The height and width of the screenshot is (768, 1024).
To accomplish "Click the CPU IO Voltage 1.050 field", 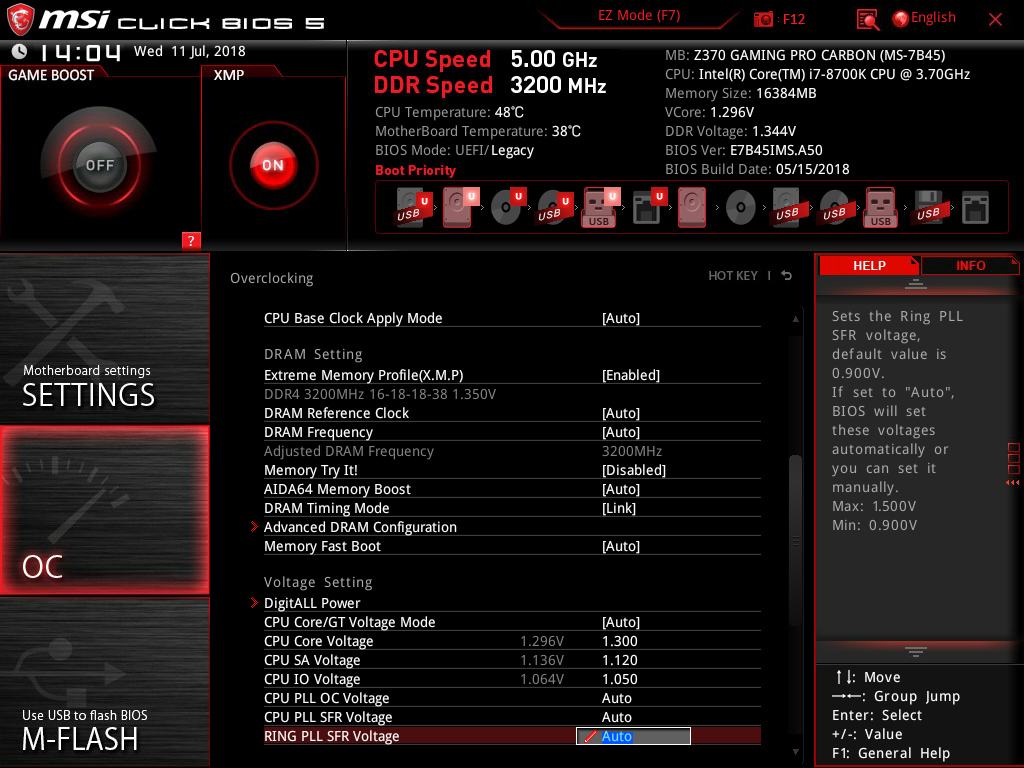I will coord(619,679).
